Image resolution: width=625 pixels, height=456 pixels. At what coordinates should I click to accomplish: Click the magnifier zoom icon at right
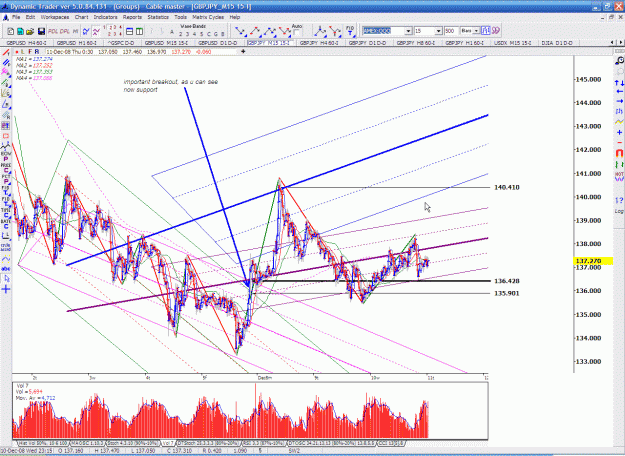click(619, 61)
